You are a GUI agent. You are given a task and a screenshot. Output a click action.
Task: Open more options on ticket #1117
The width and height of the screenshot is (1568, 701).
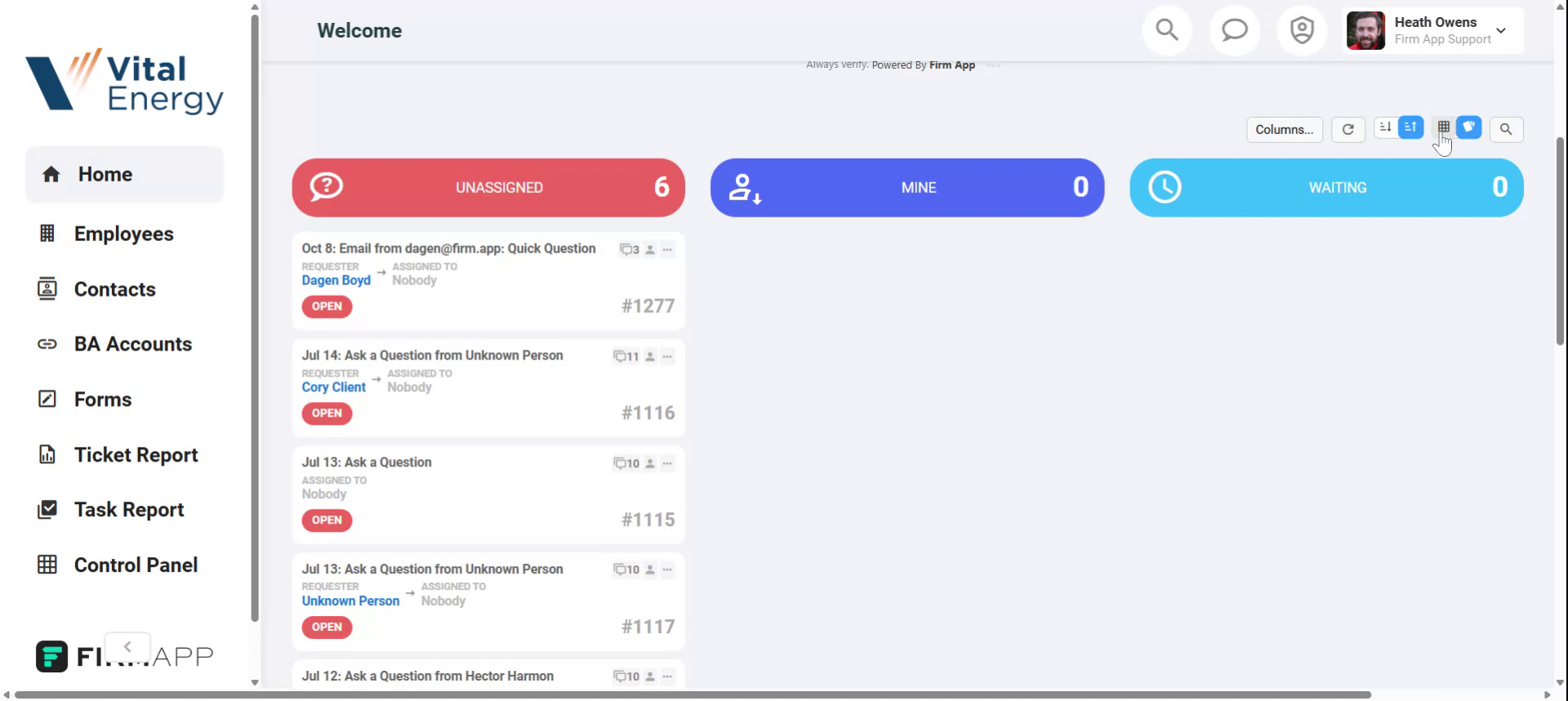[x=667, y=570]
